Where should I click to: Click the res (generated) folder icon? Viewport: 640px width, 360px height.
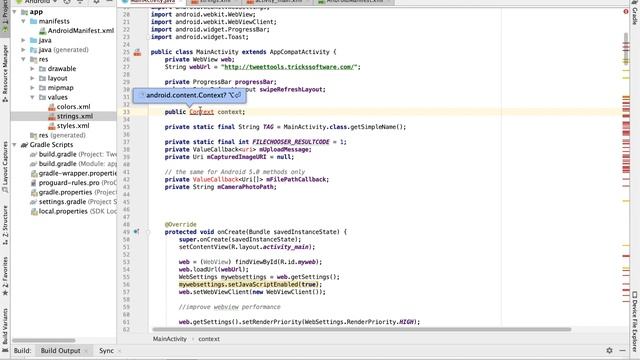(33, 135)
